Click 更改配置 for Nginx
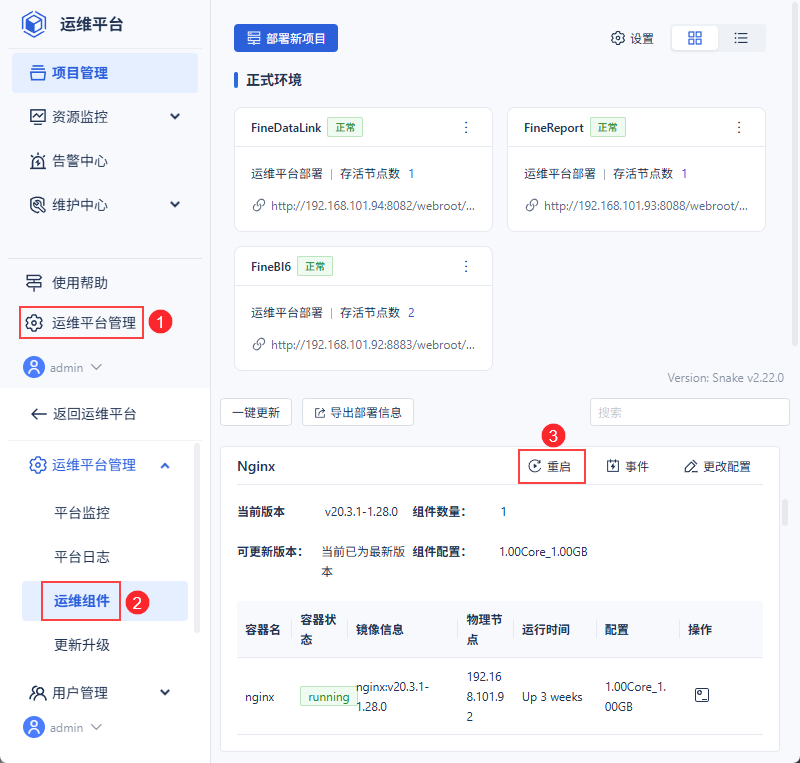 pos(717,466)
